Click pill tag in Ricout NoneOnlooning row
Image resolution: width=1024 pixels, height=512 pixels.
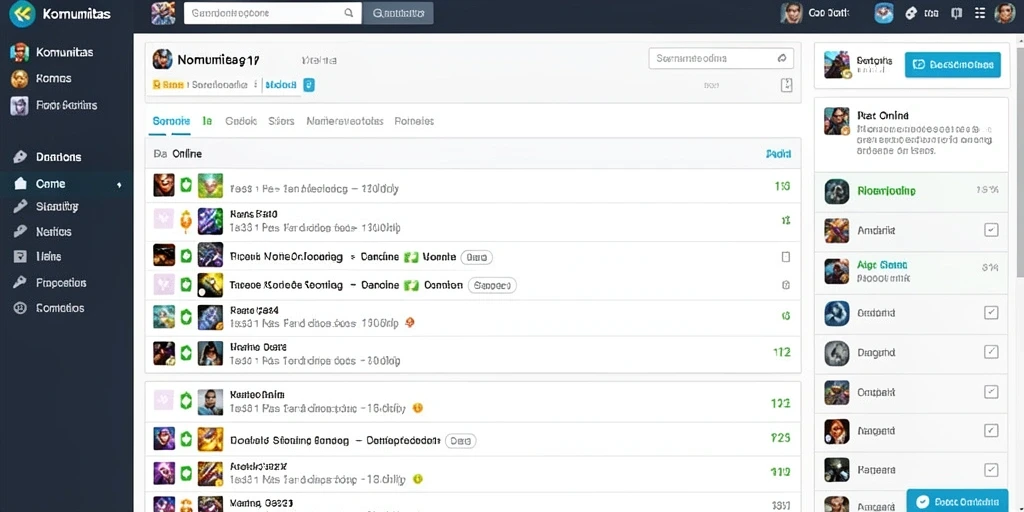click(476, 257)
